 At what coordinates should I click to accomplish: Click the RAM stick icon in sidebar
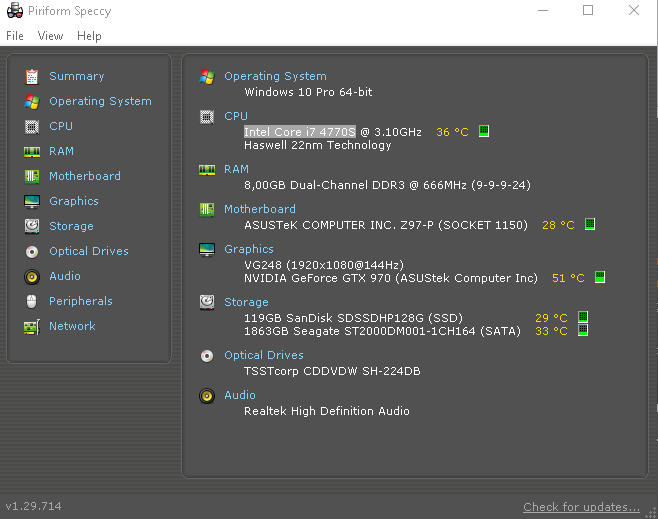coord(32,151)
